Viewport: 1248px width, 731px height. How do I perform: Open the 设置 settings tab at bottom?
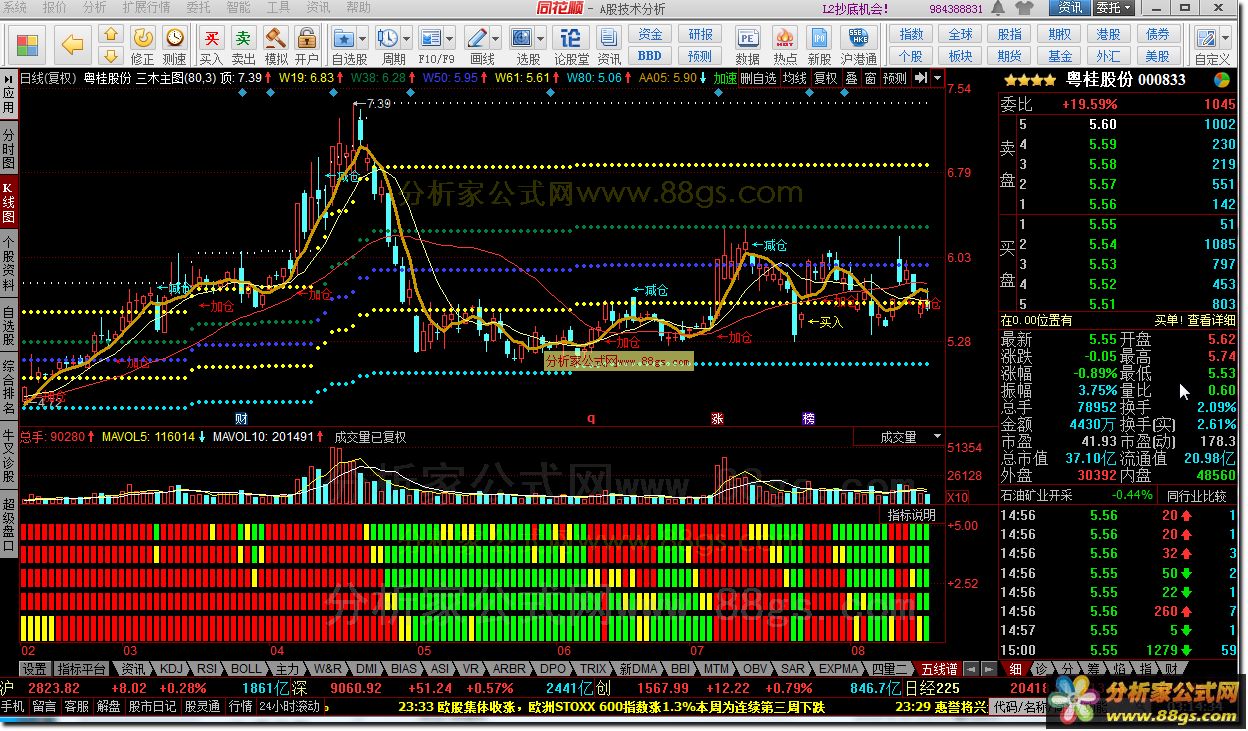coord(35,669)
